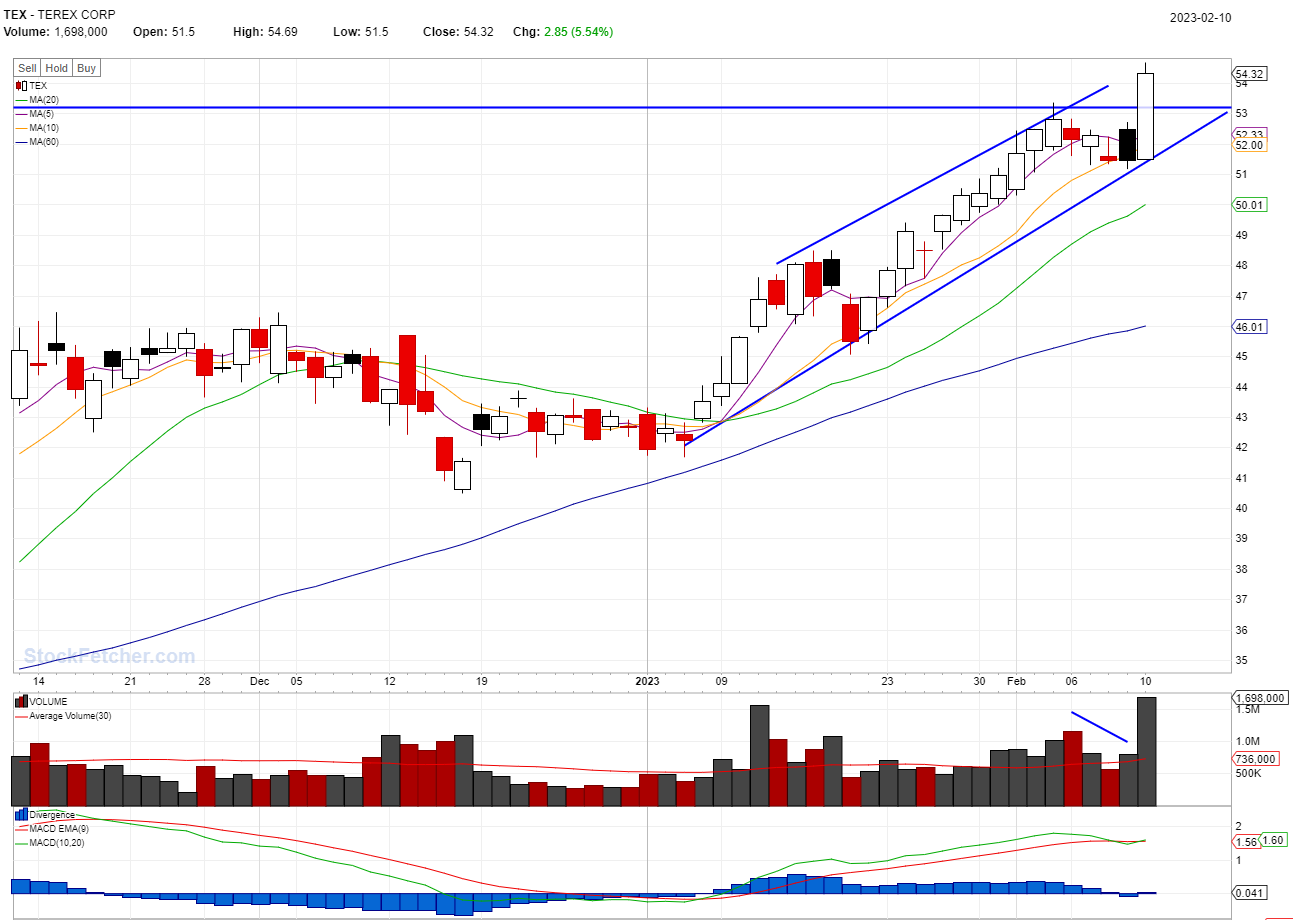Click the 1.5M volume axis label
The width and height of the screenshot is (1293, 920).
(1246, 710)
